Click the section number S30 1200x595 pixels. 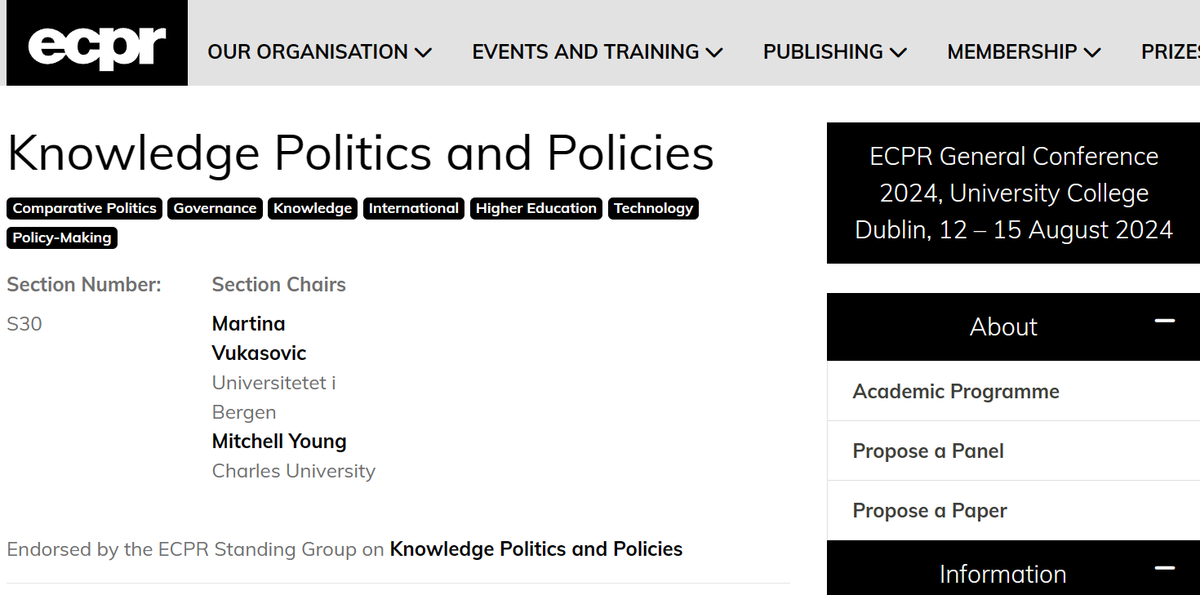coord(24,324)
